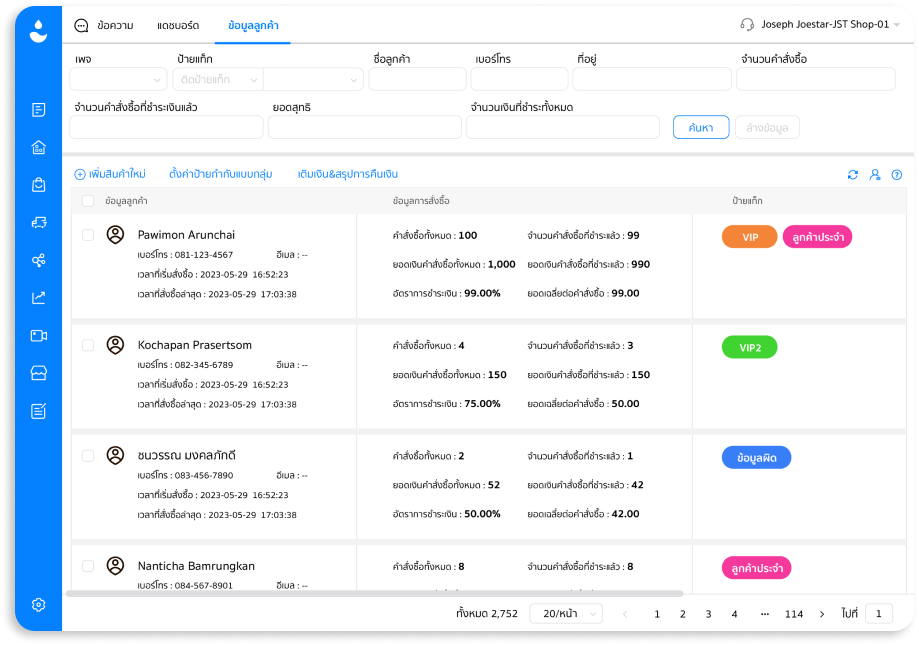Click the ค้นหา search button
The height and width of the screenshot is (645, 919).
[701, 127]
